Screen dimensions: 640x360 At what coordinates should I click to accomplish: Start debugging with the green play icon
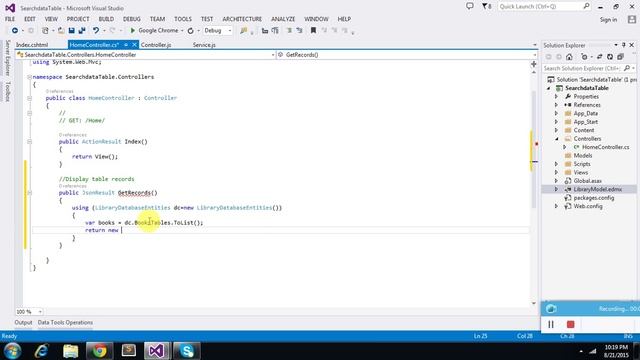[x=132, y=31]
